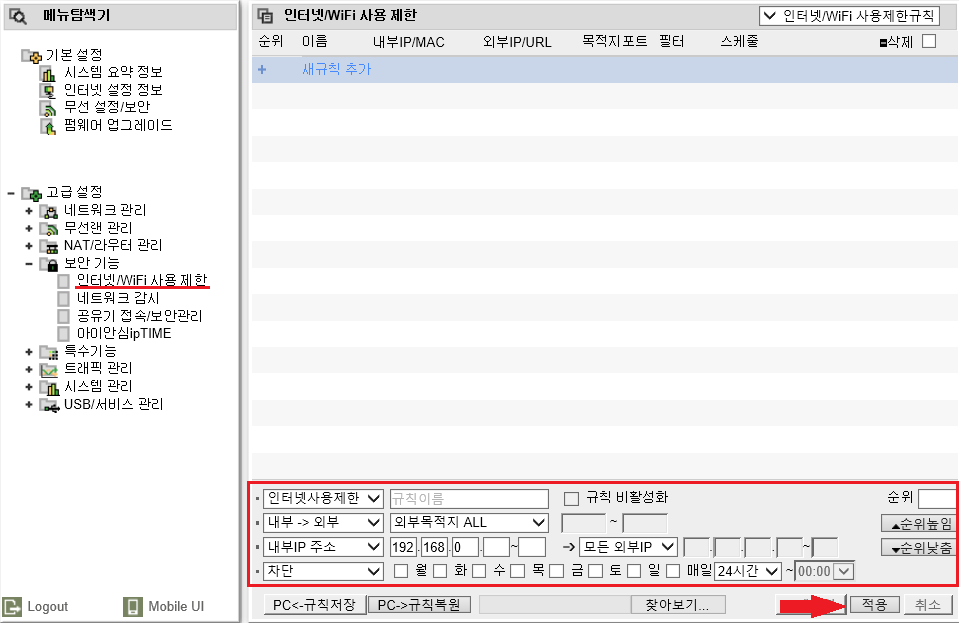The image size is (959, 623).
Task: Open 네트워크 감시 menu item
Action: tap(118, 298)
